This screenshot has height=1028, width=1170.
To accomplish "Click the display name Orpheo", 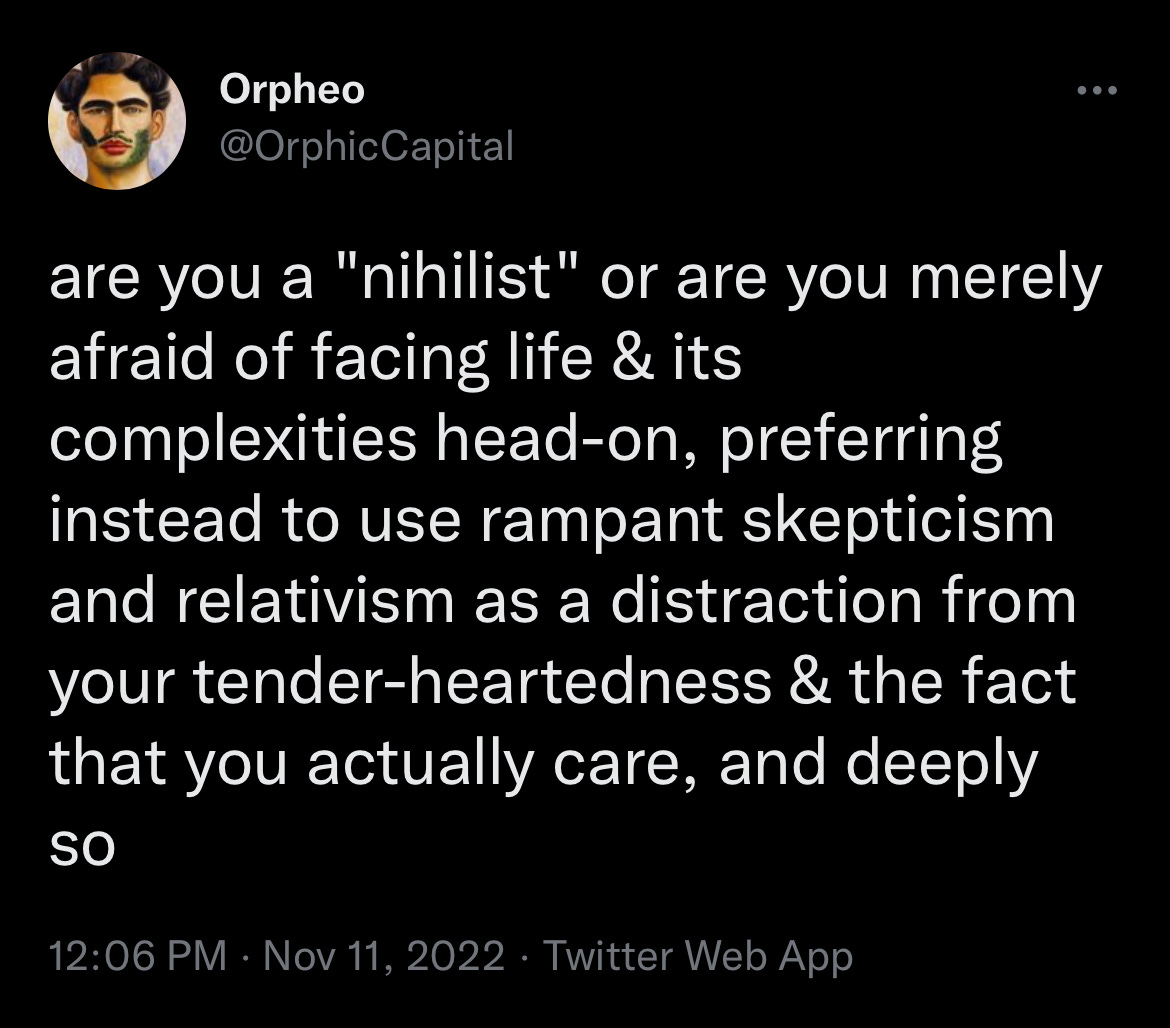I will coord(292,90).
